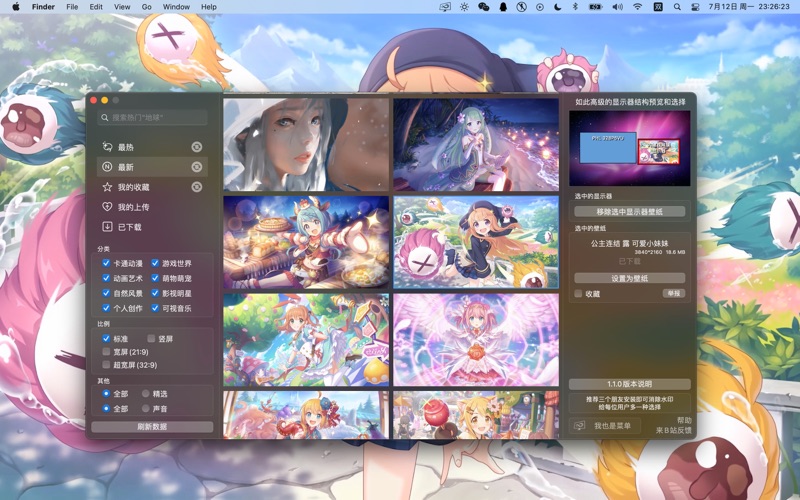The image size is (800, 500).
Task: Uncheck the 卡通动漫 category checkbox
Action: point(106,263)
